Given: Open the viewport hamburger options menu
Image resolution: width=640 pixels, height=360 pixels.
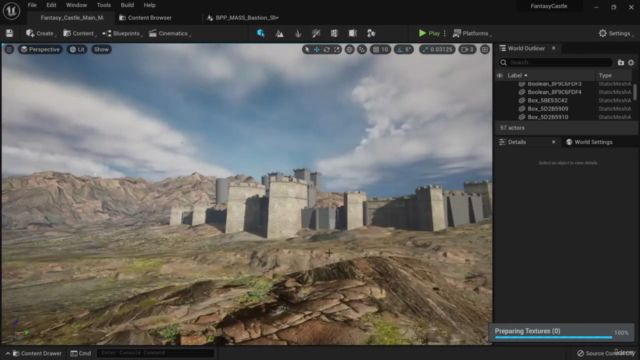Looking at the screenshot, I should (x=9, y=49).
